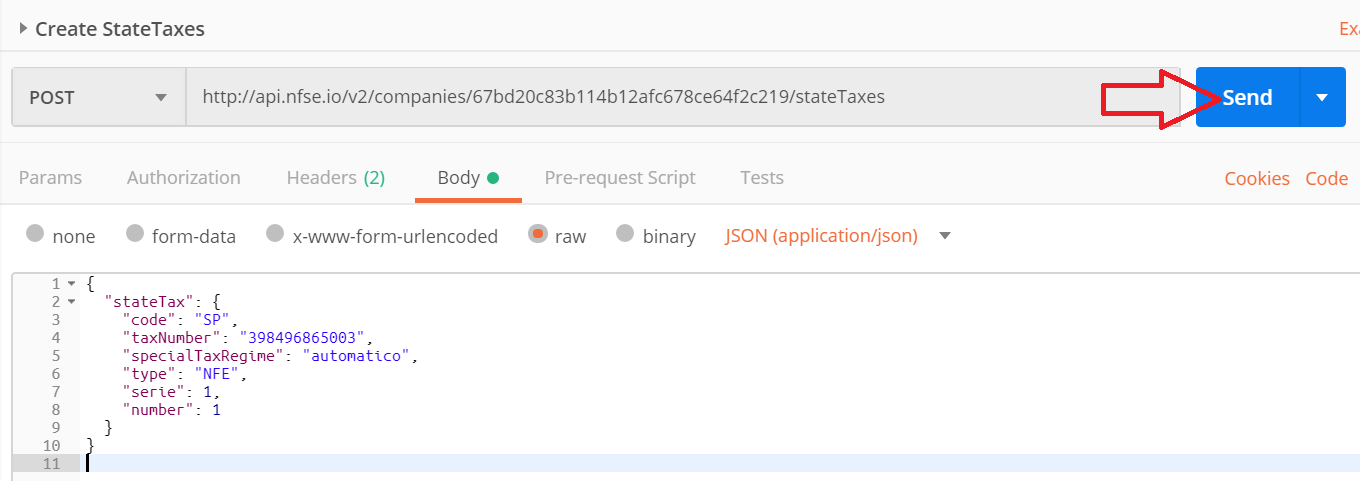Screen dimensions: 1360x481
Task: Collapse the stateTax object fold arrow
Action: pos(70,301)
